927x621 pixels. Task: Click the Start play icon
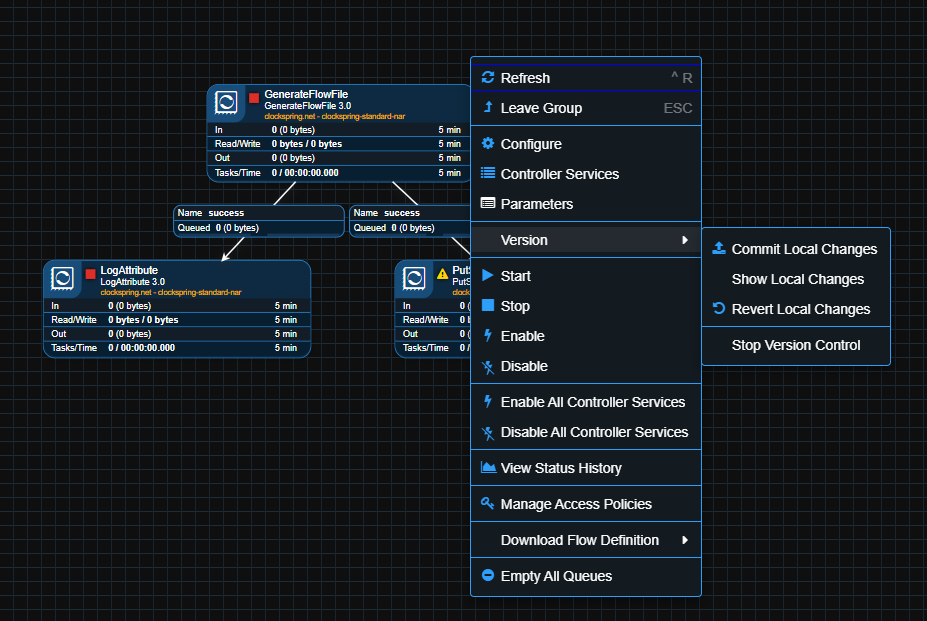click(x=488, y=276)
